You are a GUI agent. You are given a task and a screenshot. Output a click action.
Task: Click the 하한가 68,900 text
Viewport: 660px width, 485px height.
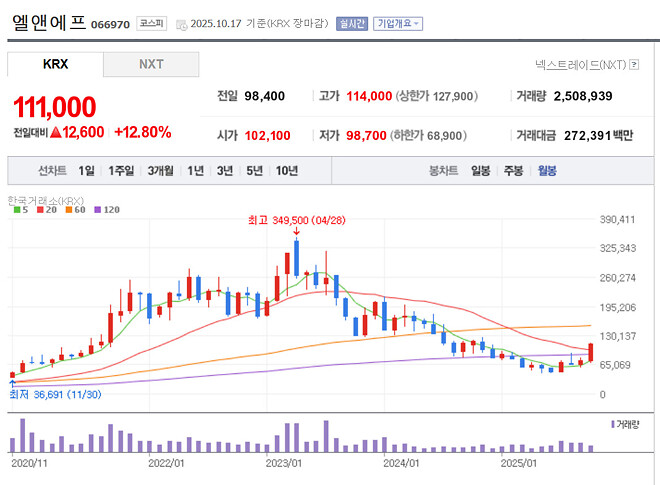(428, 136)
